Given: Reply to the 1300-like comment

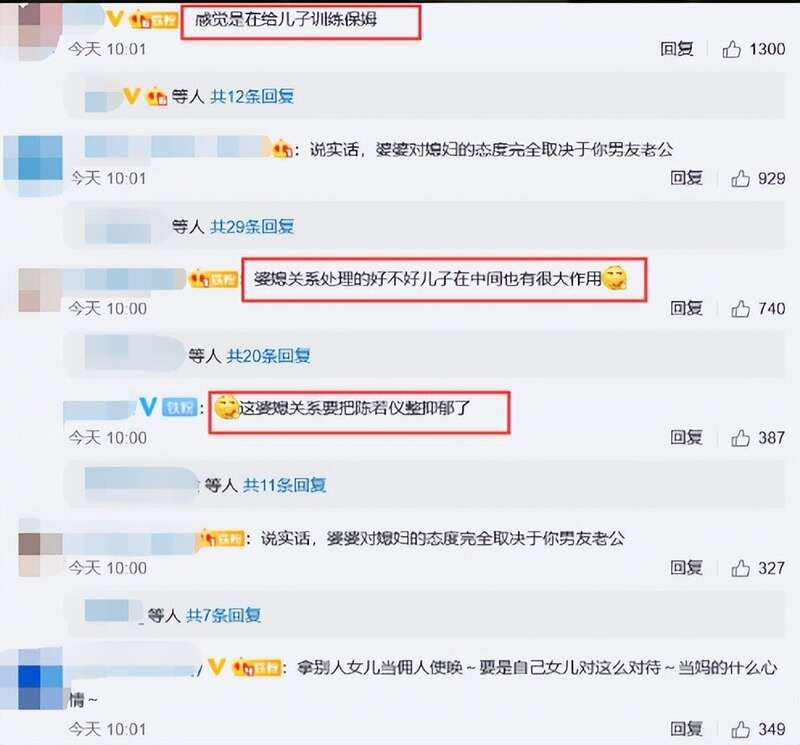Looking at the screenshot, I should coord(677,49).
